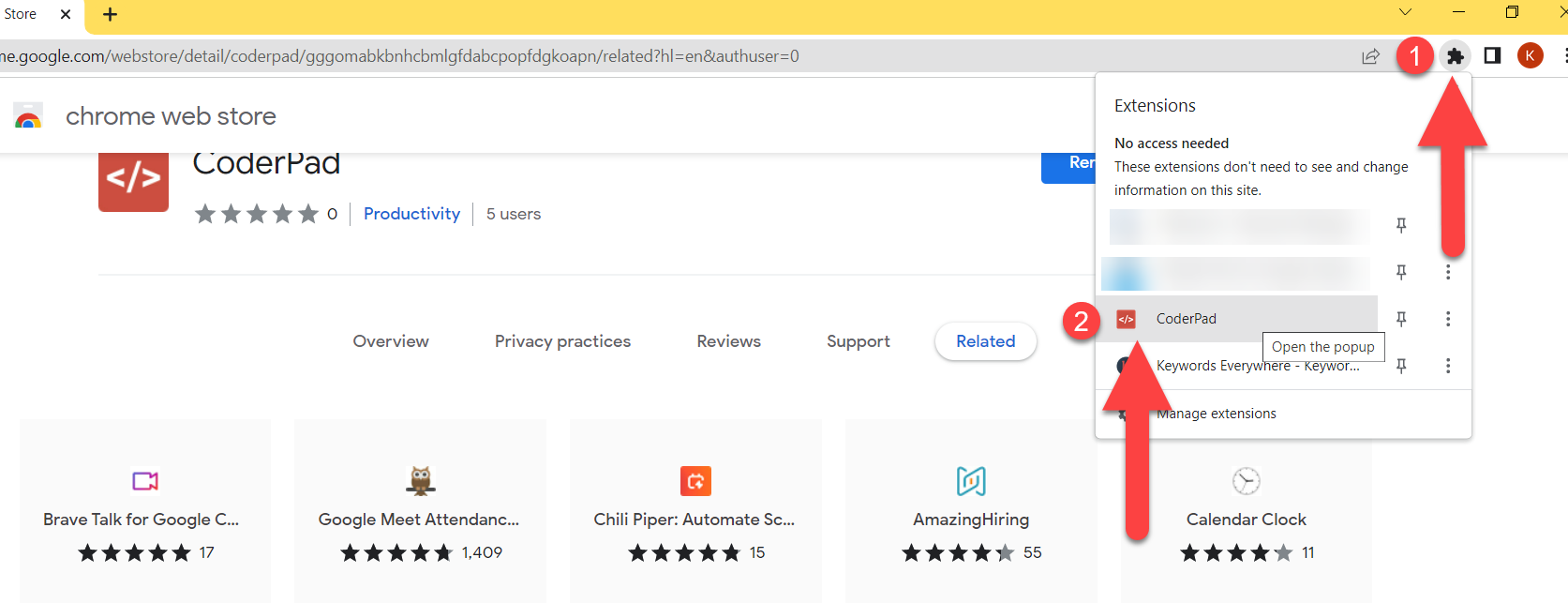
Task: Click the Extensions puzzle piece icon
Action: (x=1455, y=56)
